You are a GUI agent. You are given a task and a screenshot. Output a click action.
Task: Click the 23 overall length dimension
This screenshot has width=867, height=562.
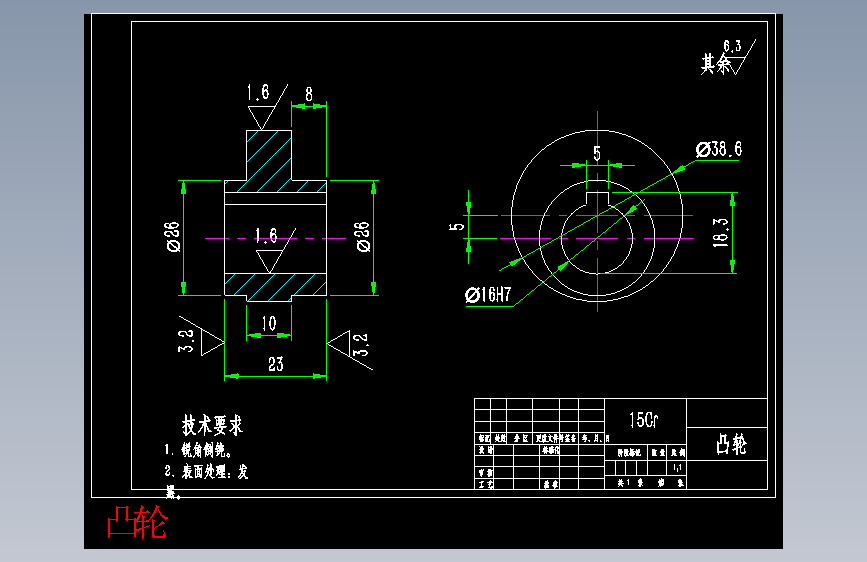[275, 364]
